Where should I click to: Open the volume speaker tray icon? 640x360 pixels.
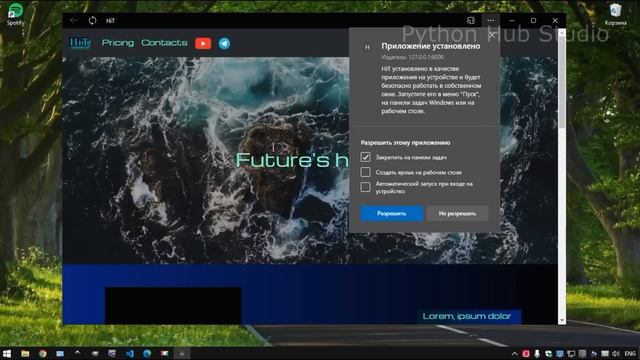tap(616, 353)
